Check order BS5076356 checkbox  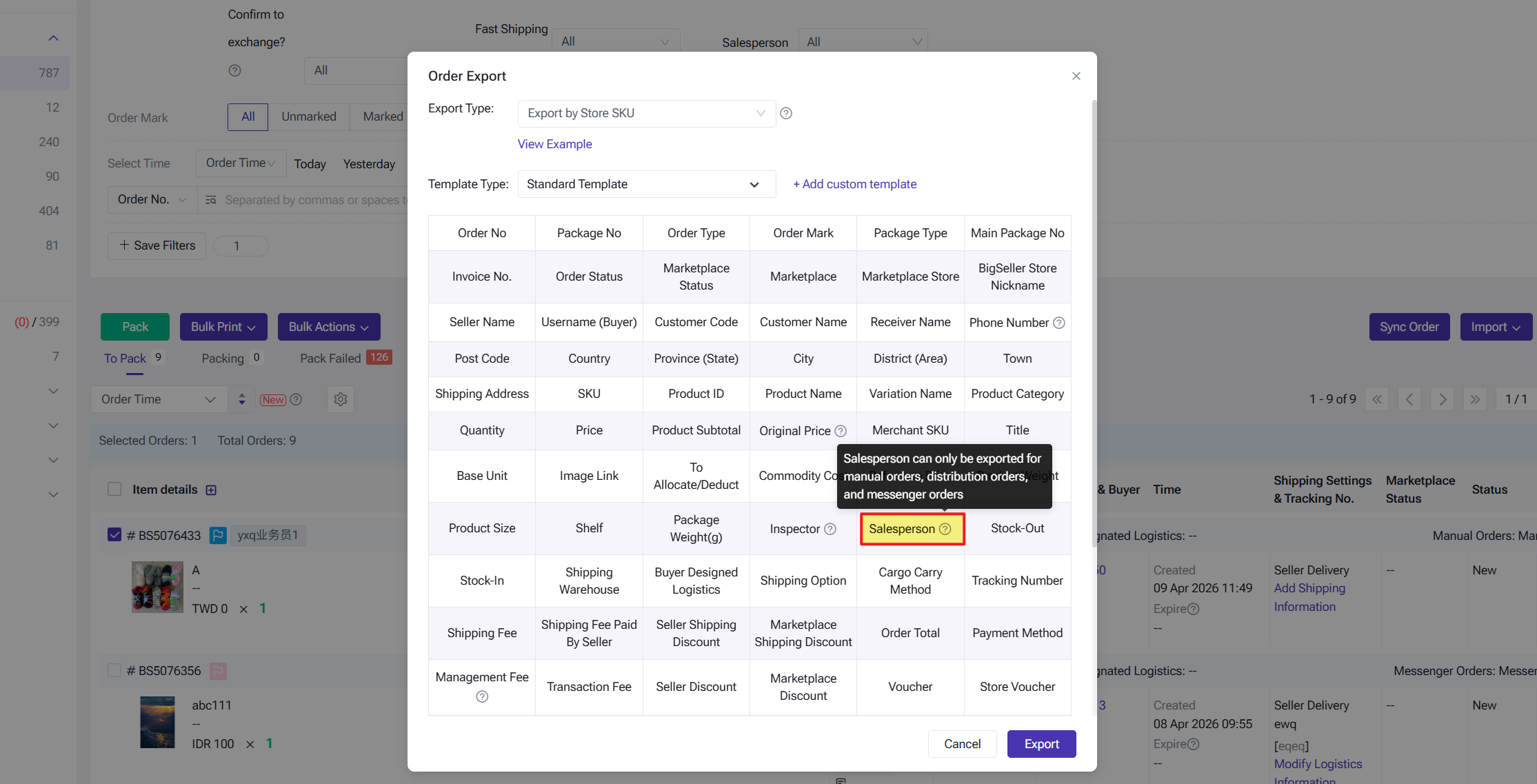coord(114,670)
